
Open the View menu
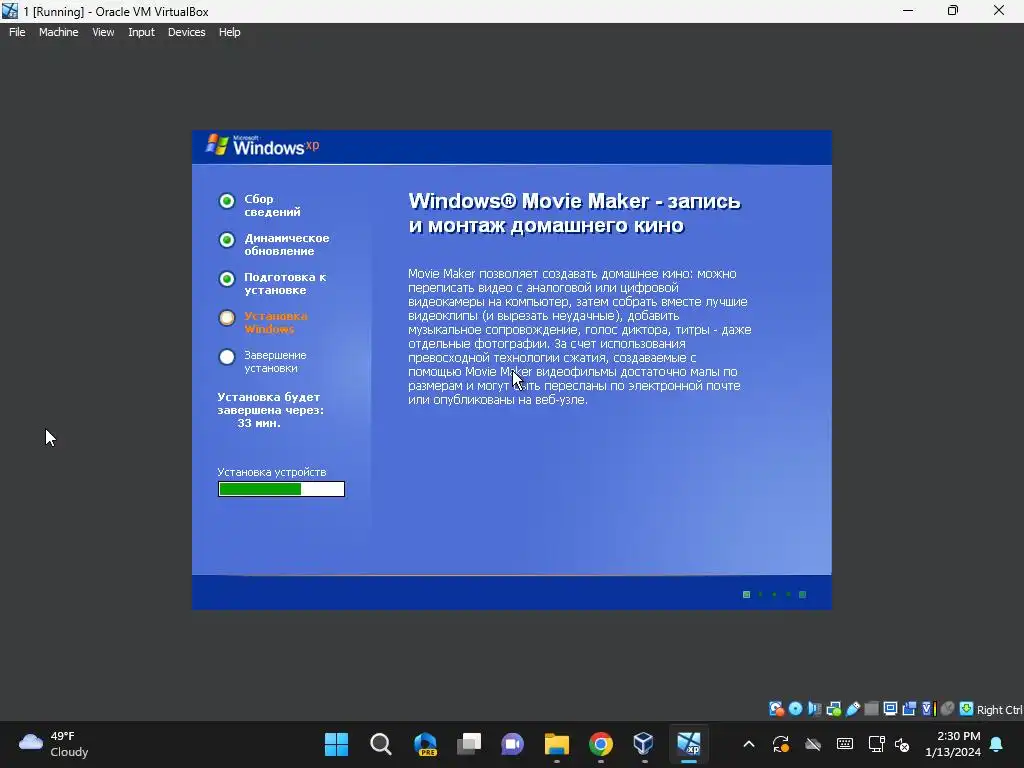pyautogui.click(x=103, y=32)
